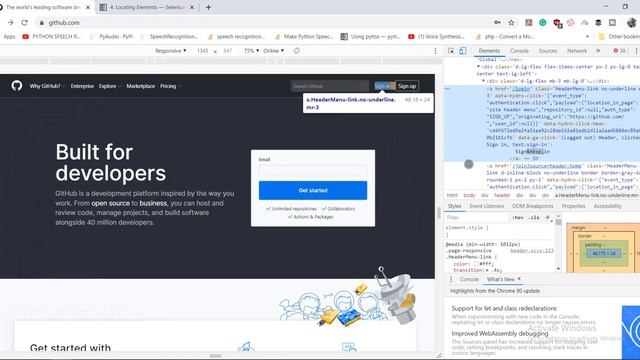Toggle the :hov element state button

(518, 218)
